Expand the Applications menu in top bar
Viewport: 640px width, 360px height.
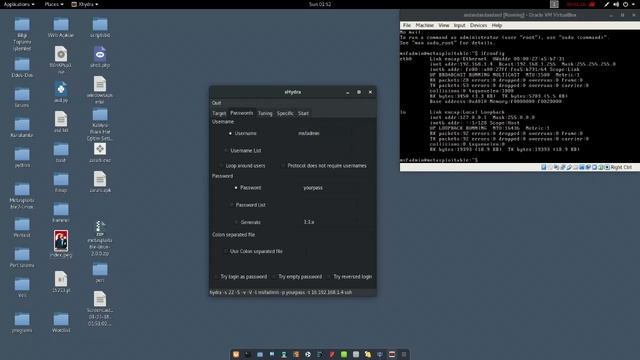pos(19,4)
